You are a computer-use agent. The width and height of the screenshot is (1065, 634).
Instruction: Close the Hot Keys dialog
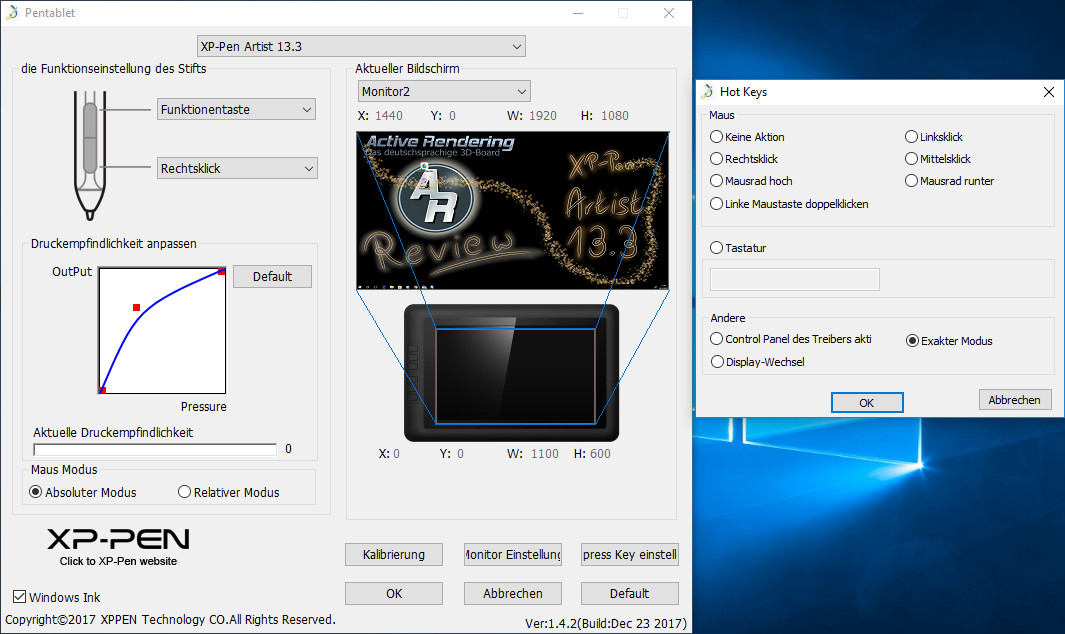point(1049,92)
